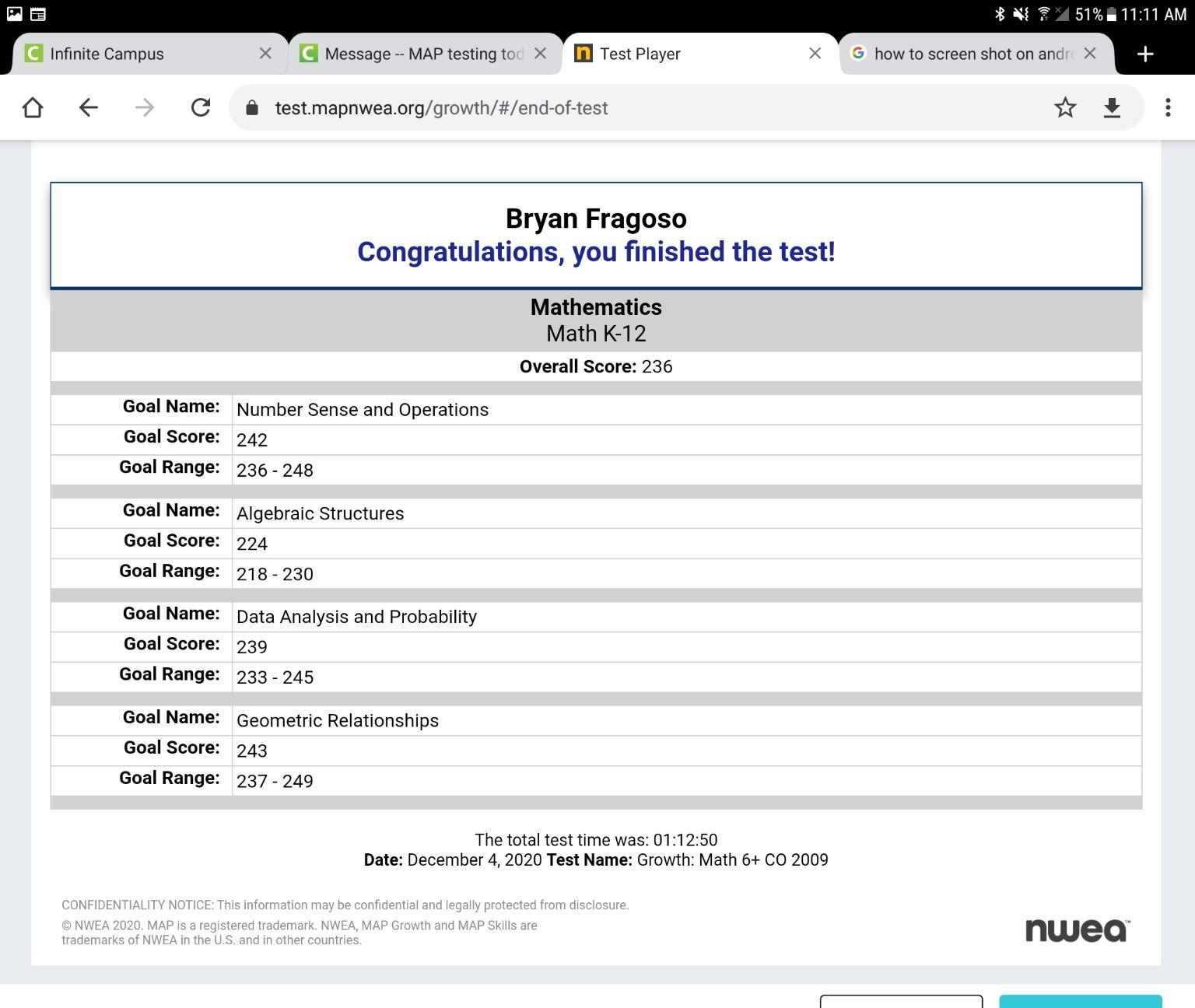The image size is (1195, 1008).
Task: Click the Infinite Campus tab favicon
Action: [x=33, y=53]
